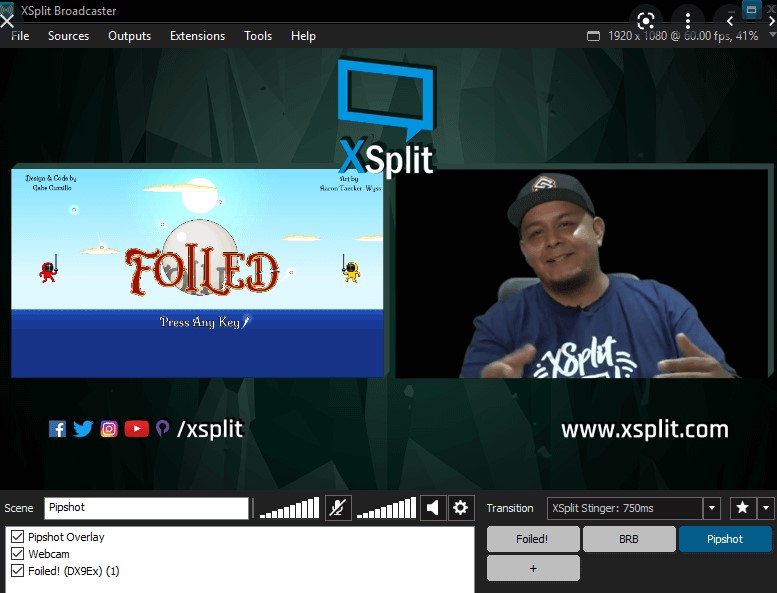Select the Foiled game capture in preview
777x593 pixels.
pos(197,273)
